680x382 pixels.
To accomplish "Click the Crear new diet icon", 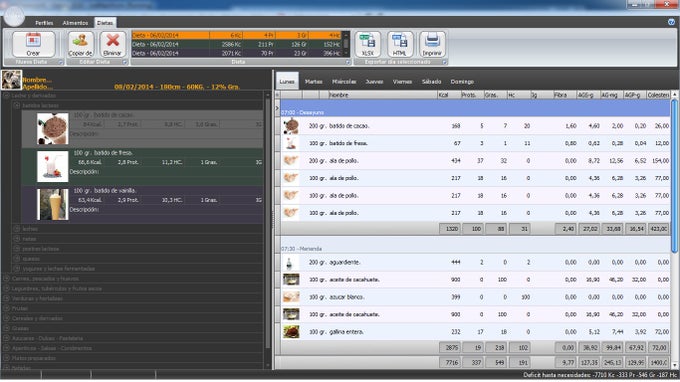I will [33, 44].
